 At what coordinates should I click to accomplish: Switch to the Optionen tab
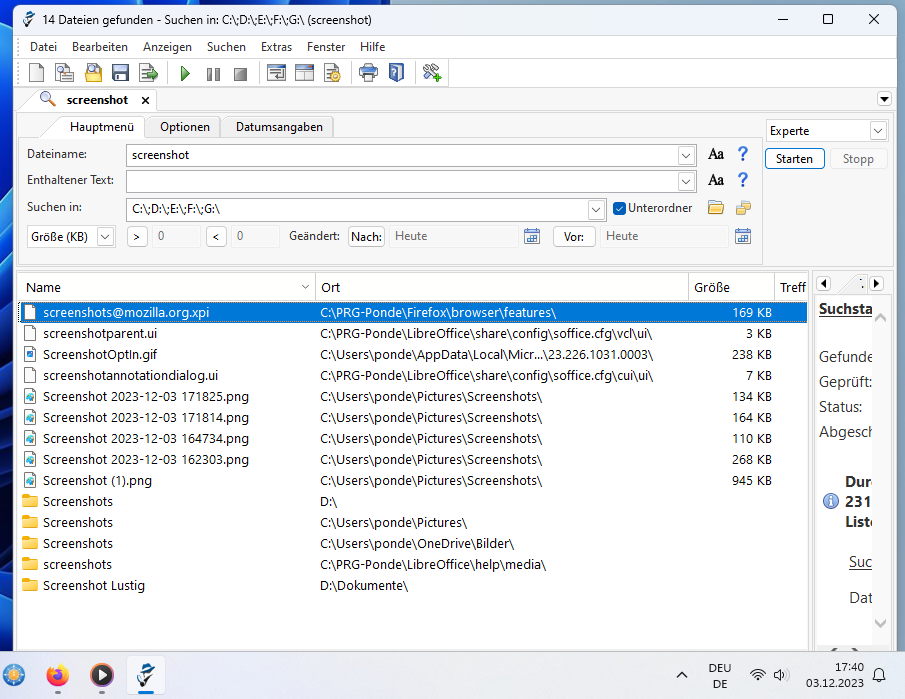(185, 127)
